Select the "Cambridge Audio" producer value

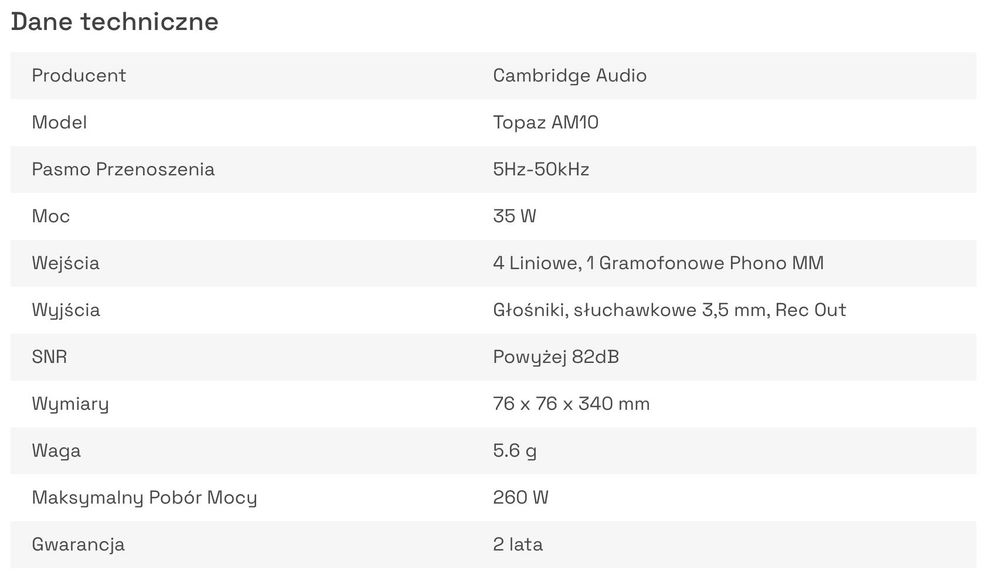[x=569, y=75]
